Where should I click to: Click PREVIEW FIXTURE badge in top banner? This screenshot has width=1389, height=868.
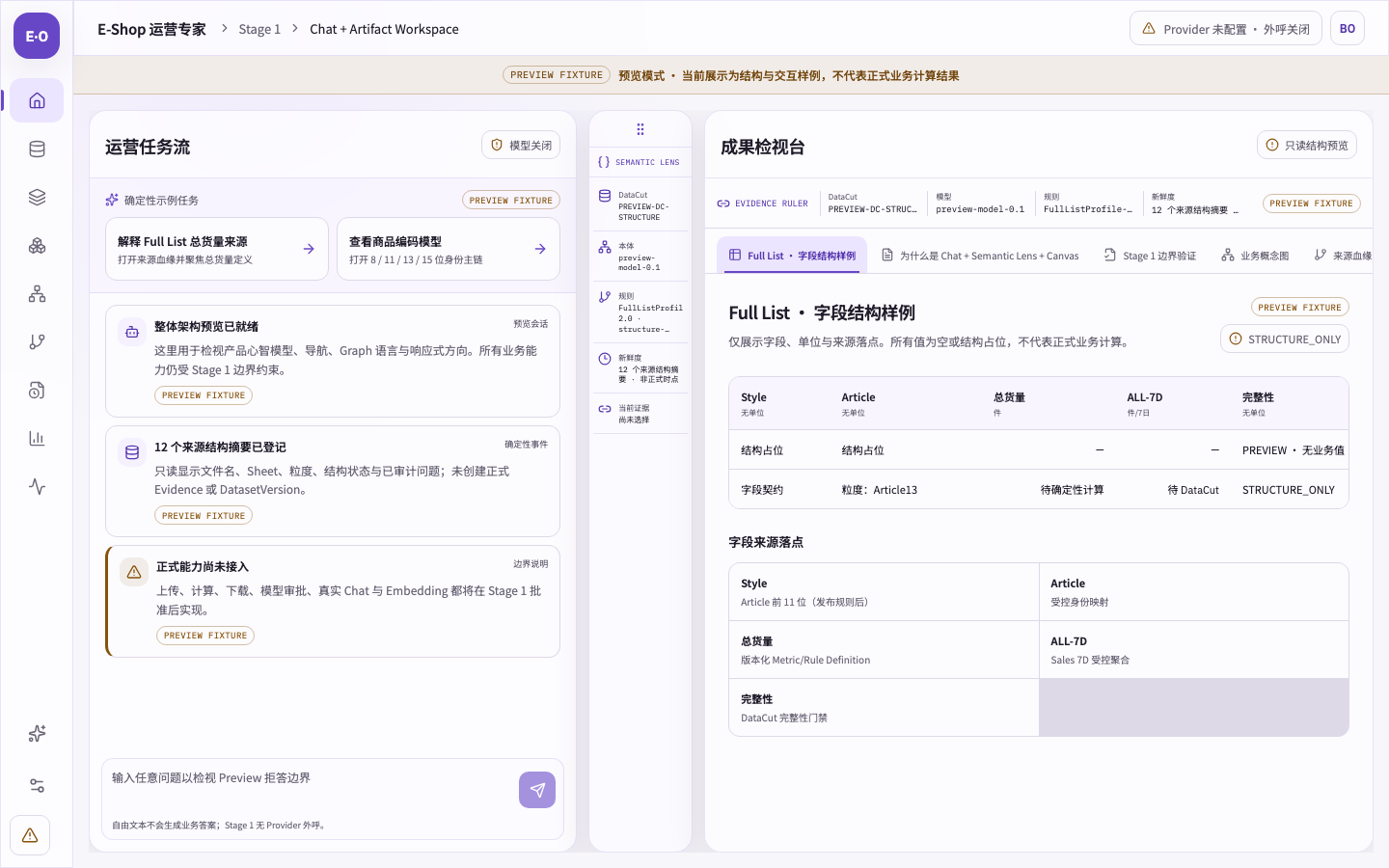tap(557, 75)
